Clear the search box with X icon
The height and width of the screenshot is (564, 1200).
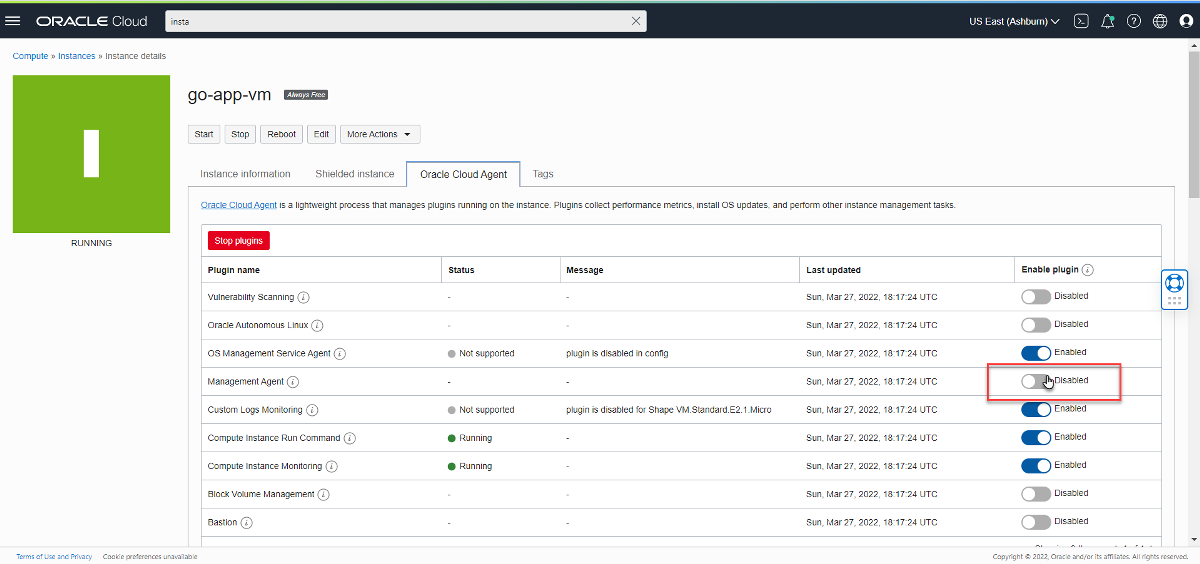[635, 21]
